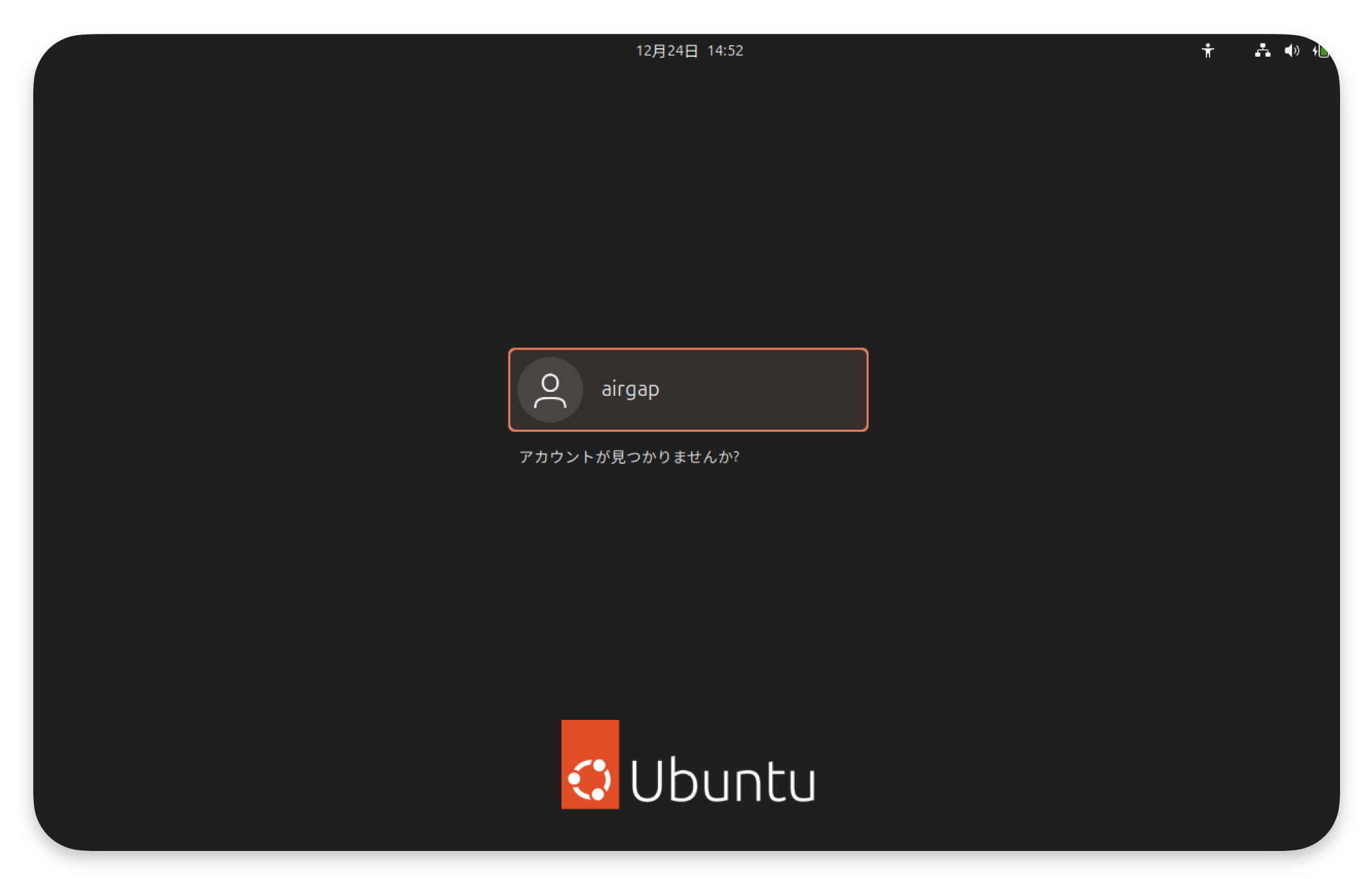Click the 14:52 time in top bar
This screenshot has width=1372, height=879.
725,51
